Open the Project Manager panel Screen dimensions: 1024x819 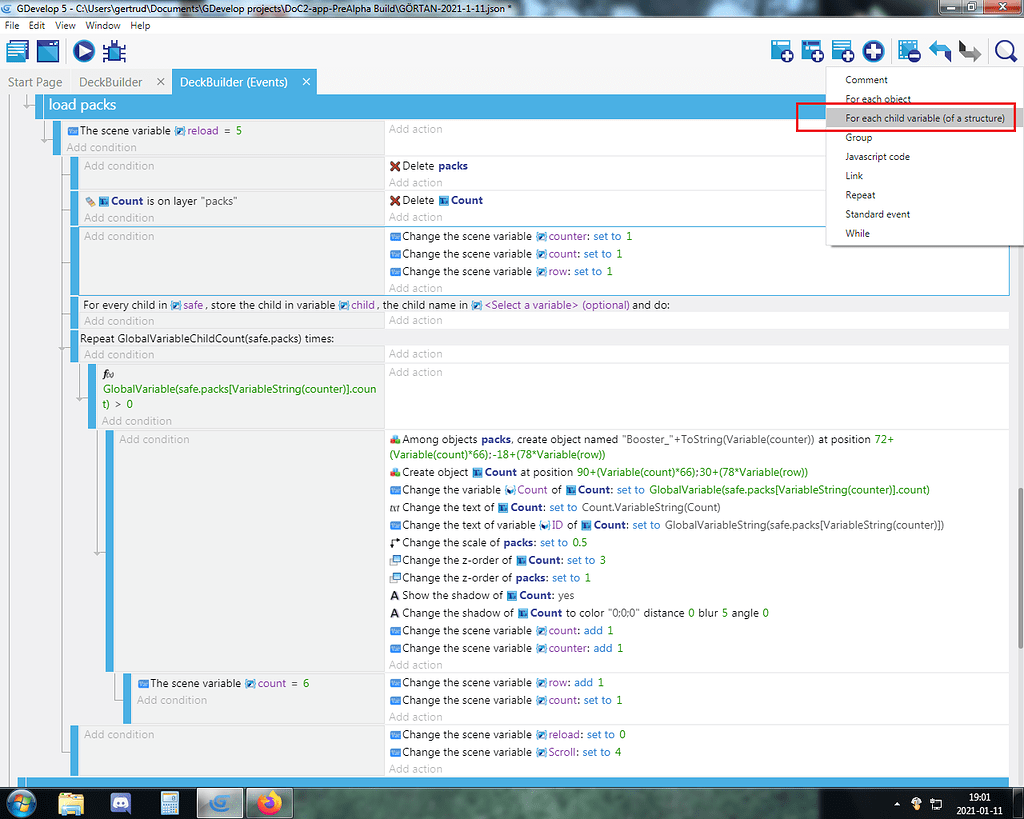(16, 50)
